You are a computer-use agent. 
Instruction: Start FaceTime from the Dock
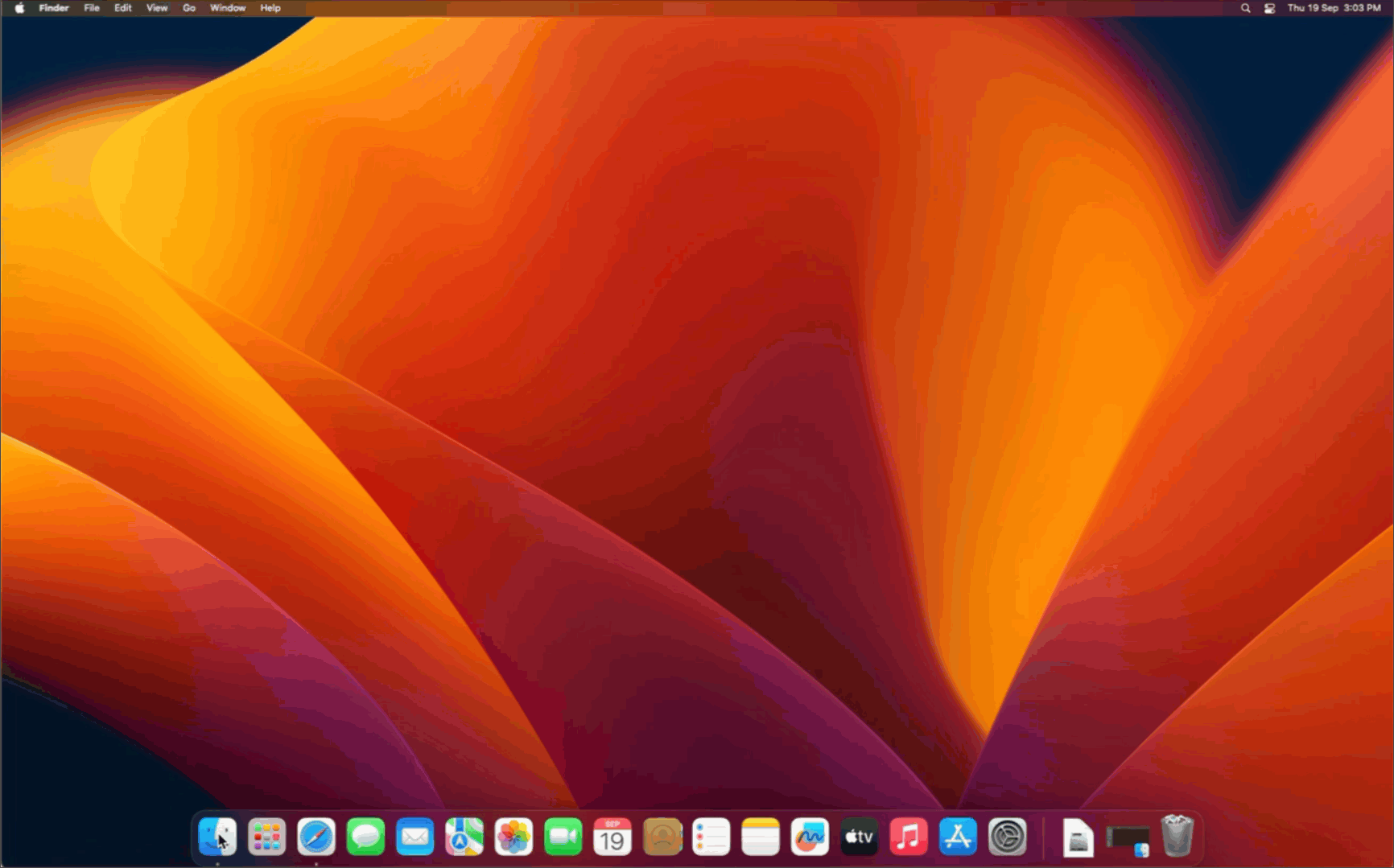[563, 837]
